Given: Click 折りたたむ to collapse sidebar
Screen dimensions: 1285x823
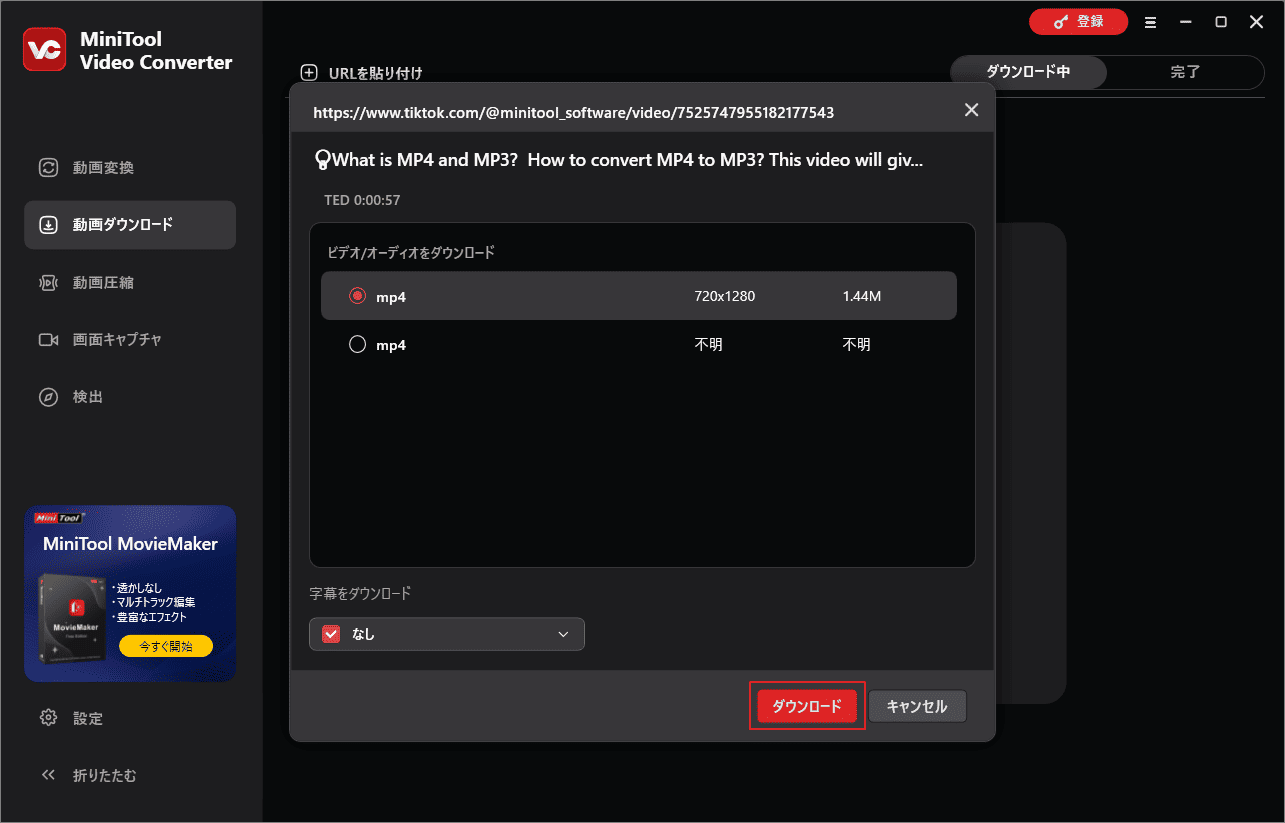Looking at the screenshot, I should tap(130, 775).
